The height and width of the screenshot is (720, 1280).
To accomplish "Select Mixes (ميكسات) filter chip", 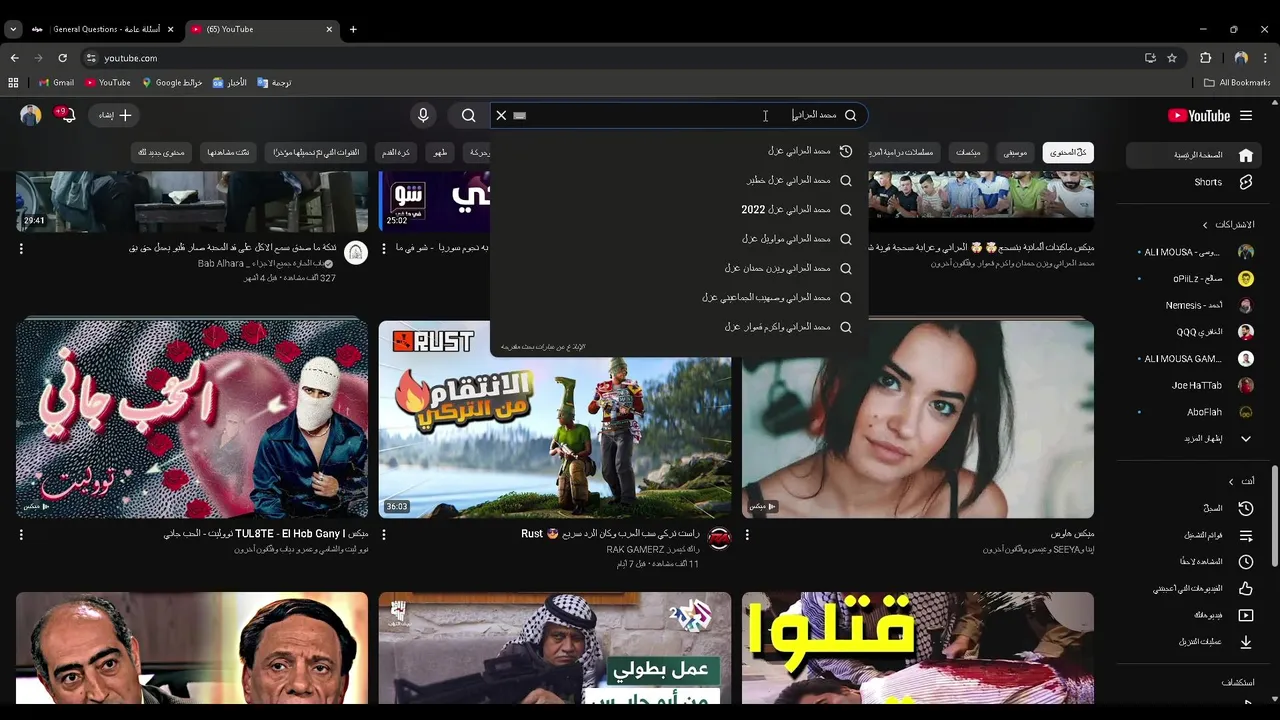I will point(968,152).
